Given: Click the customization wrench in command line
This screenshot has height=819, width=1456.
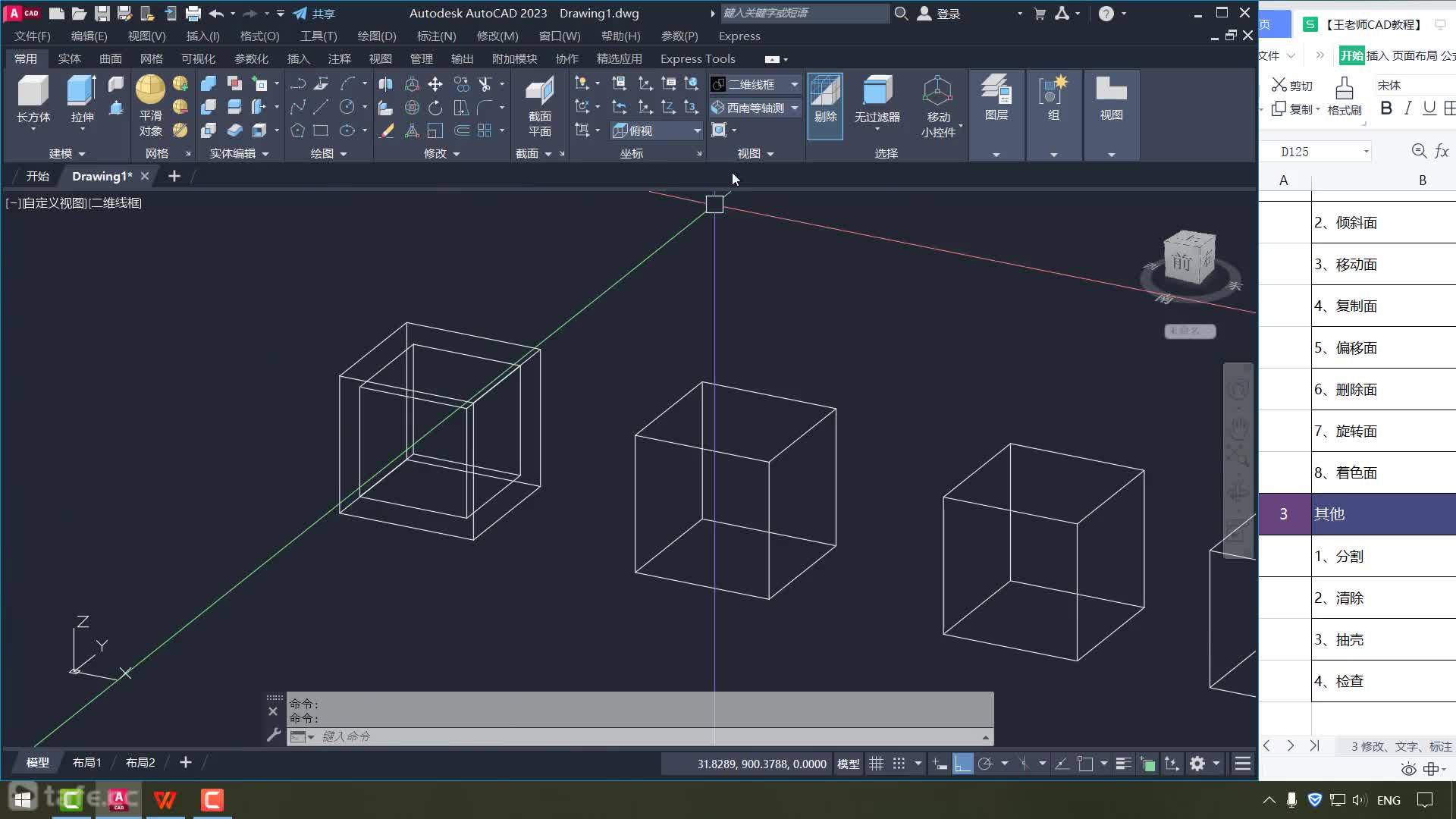Looking at the screenshot, I should [274, 735].
